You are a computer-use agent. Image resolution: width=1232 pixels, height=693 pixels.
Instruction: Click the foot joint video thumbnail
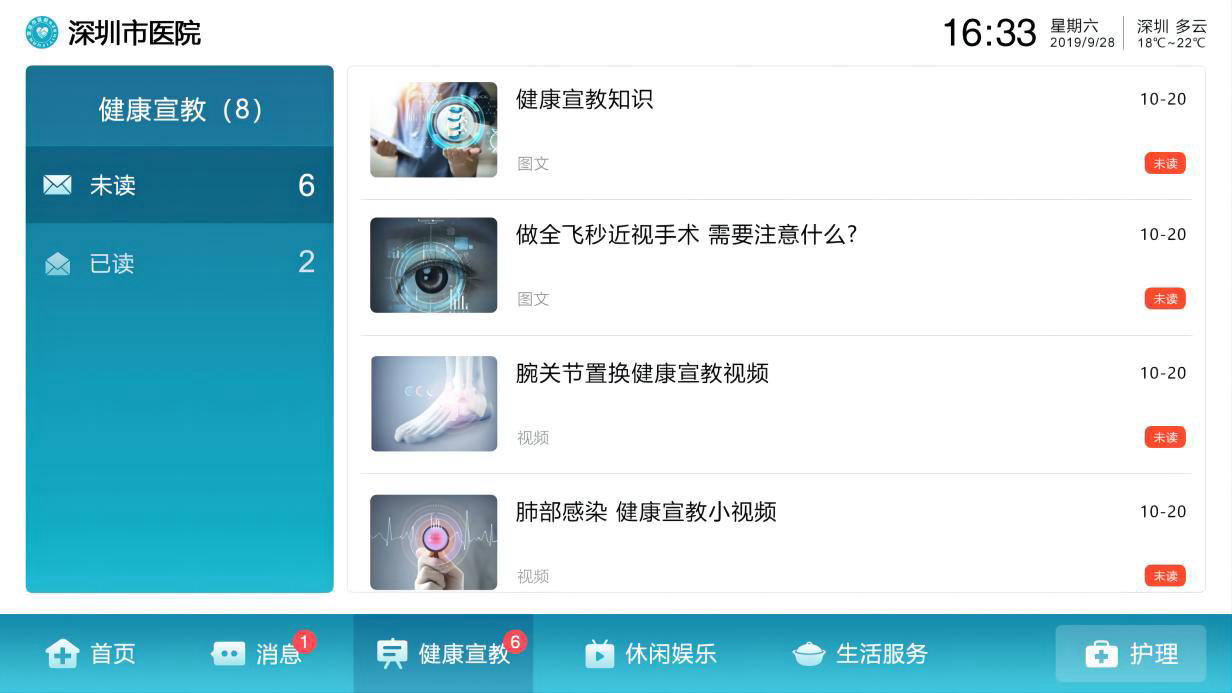(x=433, y=404)
